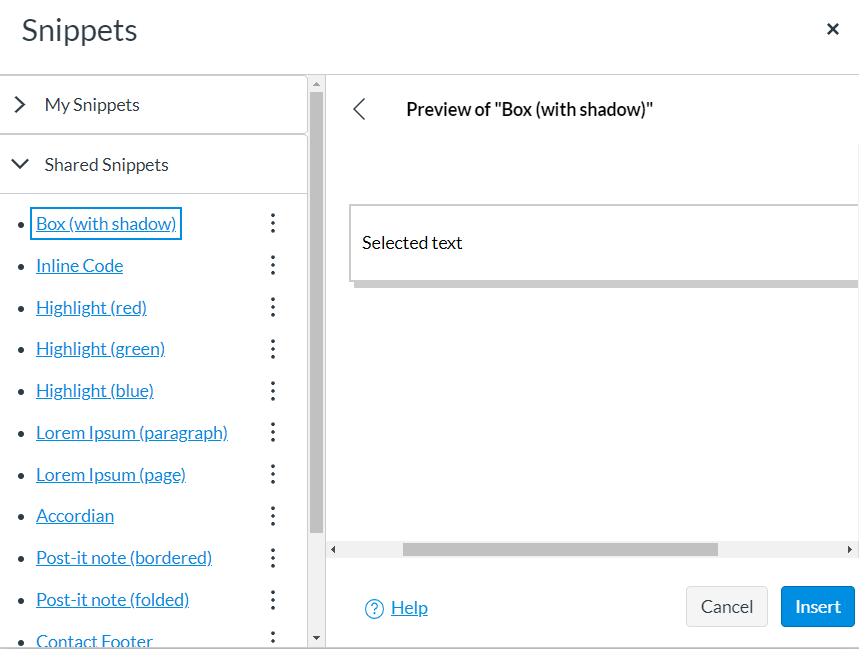Go back using the preview arrow
Image resolution: width=859 pixels, height=649 pixels.
[359, 109]
